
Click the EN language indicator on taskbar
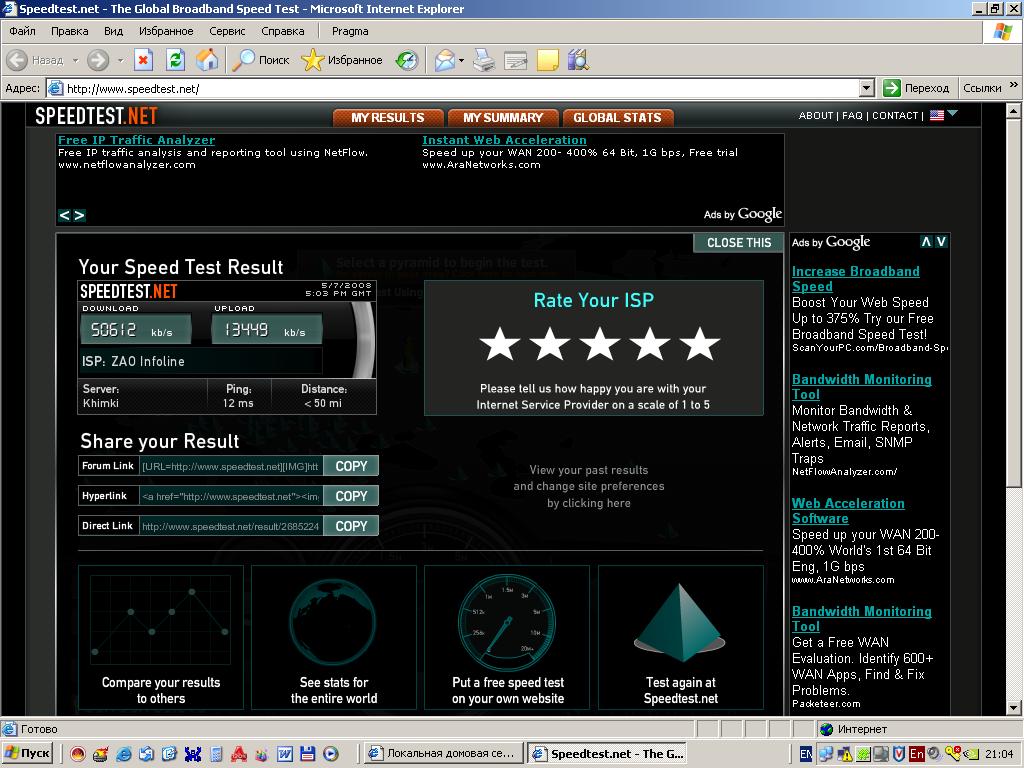pyautogui.click(x=807, y=754)
